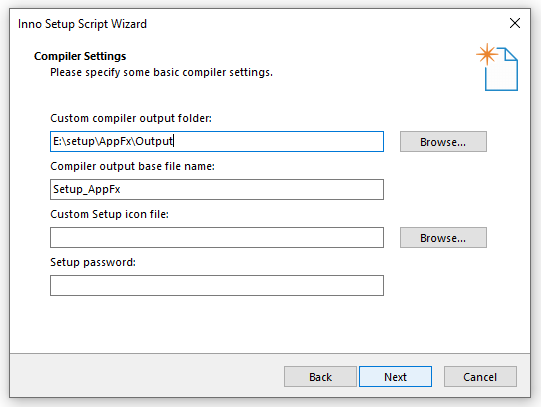Focus the Setup password field
The width and height of the screenshot is (541, 407).
[x=217, y=285]
